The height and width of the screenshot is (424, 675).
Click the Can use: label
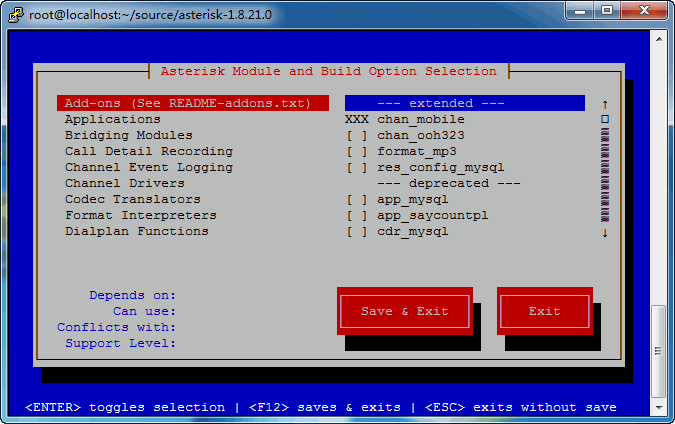tap(145, 311)
